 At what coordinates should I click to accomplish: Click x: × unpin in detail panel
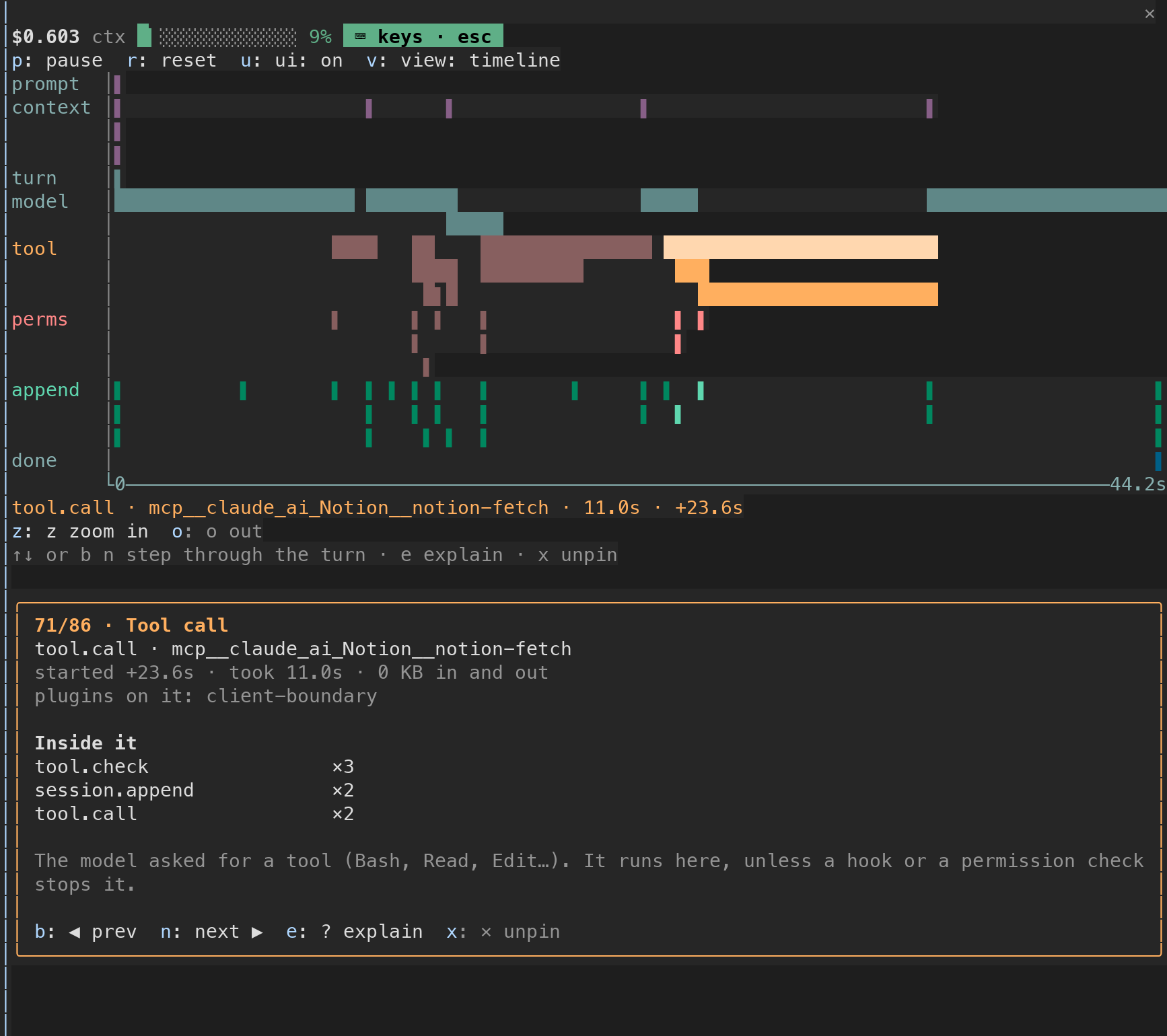coord(503,932)
